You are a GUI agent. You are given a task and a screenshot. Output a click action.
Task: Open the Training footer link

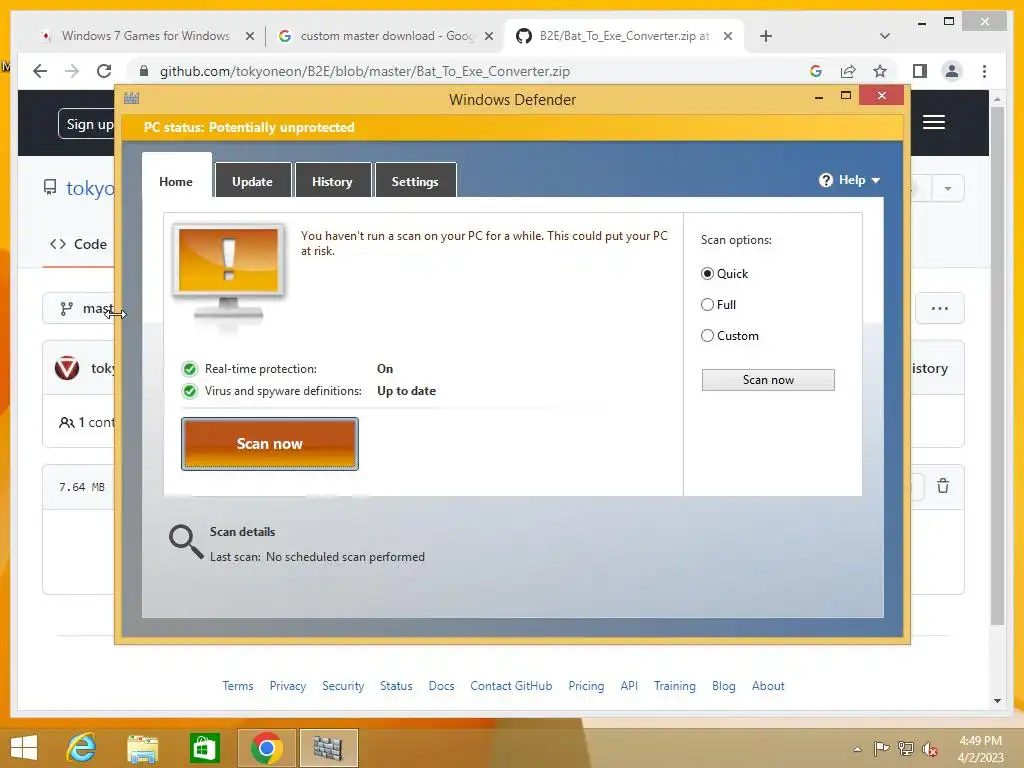[x=675, y=686]
